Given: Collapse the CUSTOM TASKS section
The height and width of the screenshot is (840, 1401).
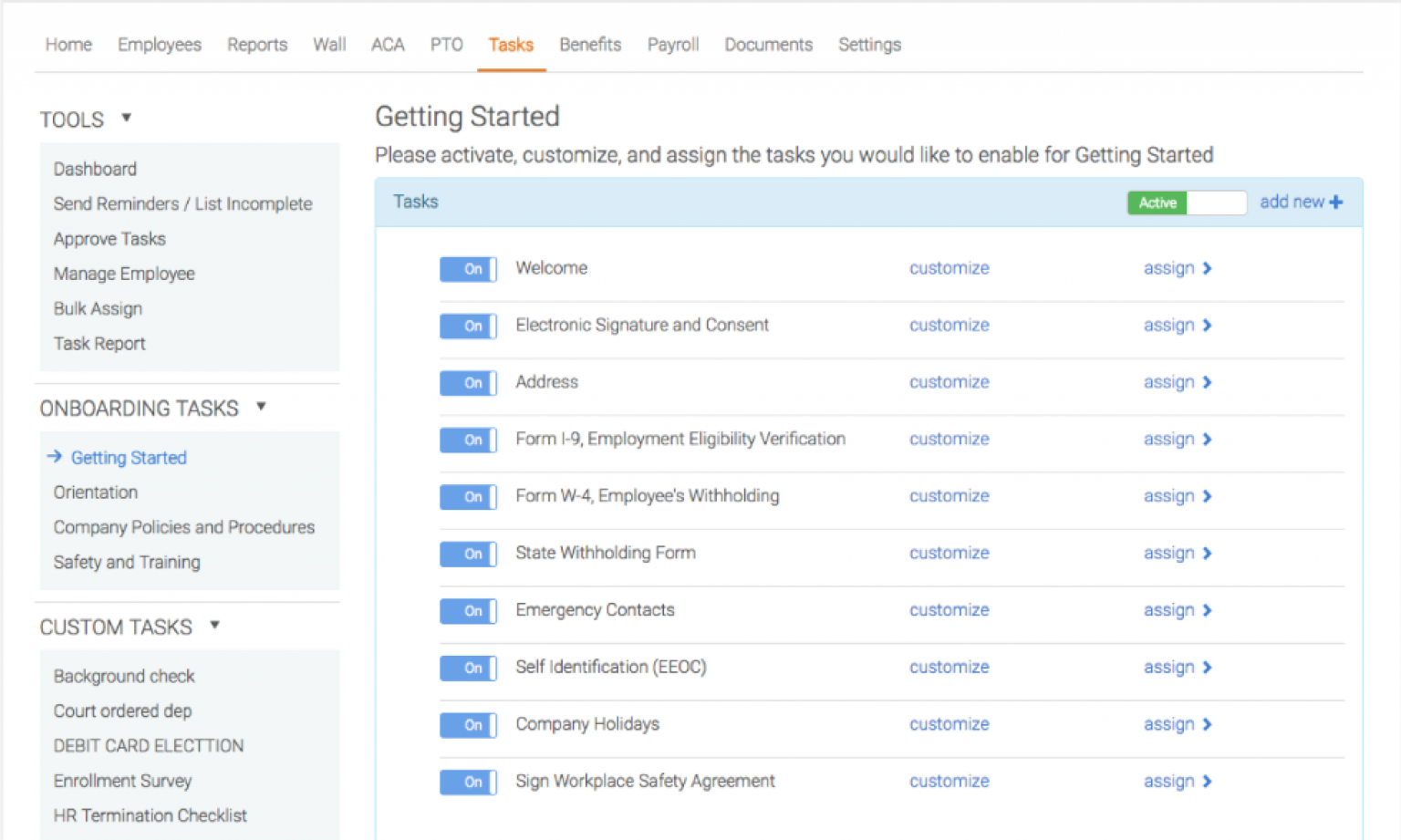Looking at the screenshot, I should pyautogui.click(x=214, y=626).
